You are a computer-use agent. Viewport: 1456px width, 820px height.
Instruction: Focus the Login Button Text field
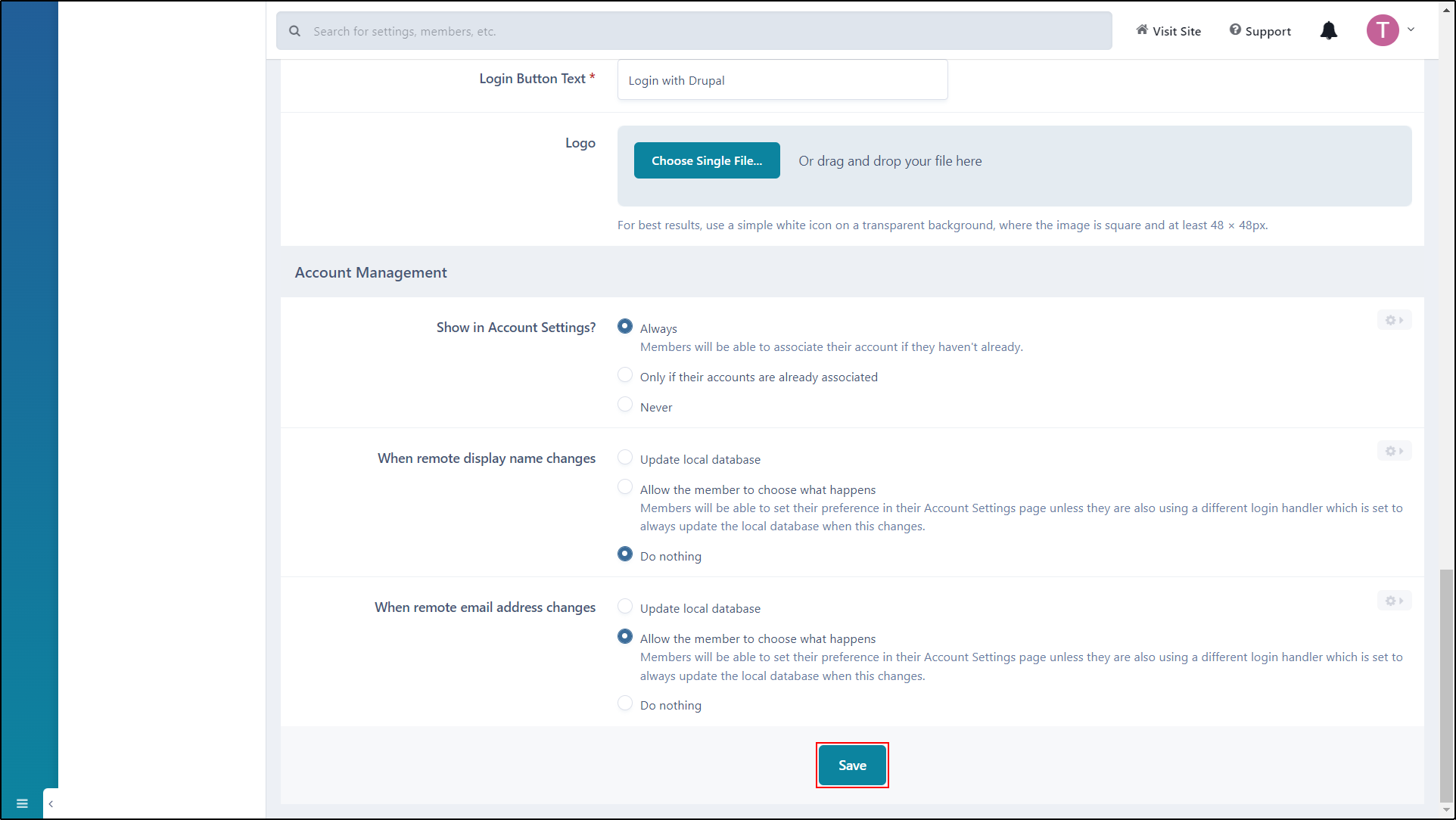pos(782,80)
